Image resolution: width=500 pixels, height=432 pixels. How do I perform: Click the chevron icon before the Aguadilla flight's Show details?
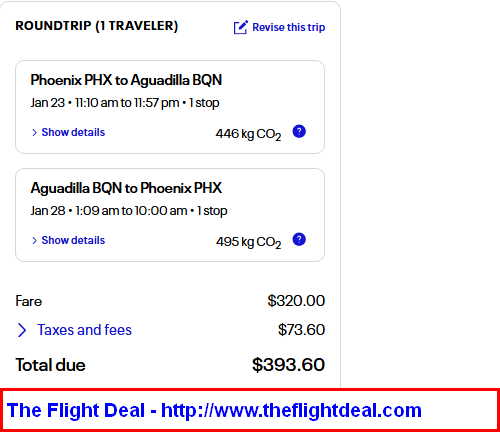[x=34, y=240]
